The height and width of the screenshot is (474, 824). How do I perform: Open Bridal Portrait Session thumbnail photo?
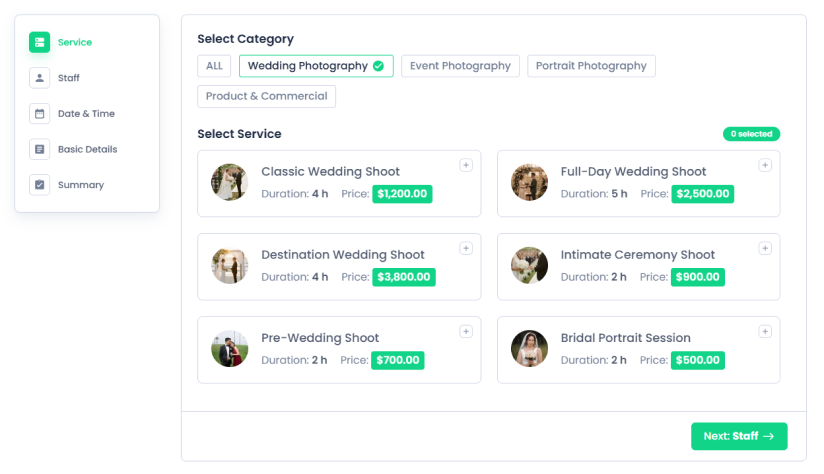click(x=529, y=348)
